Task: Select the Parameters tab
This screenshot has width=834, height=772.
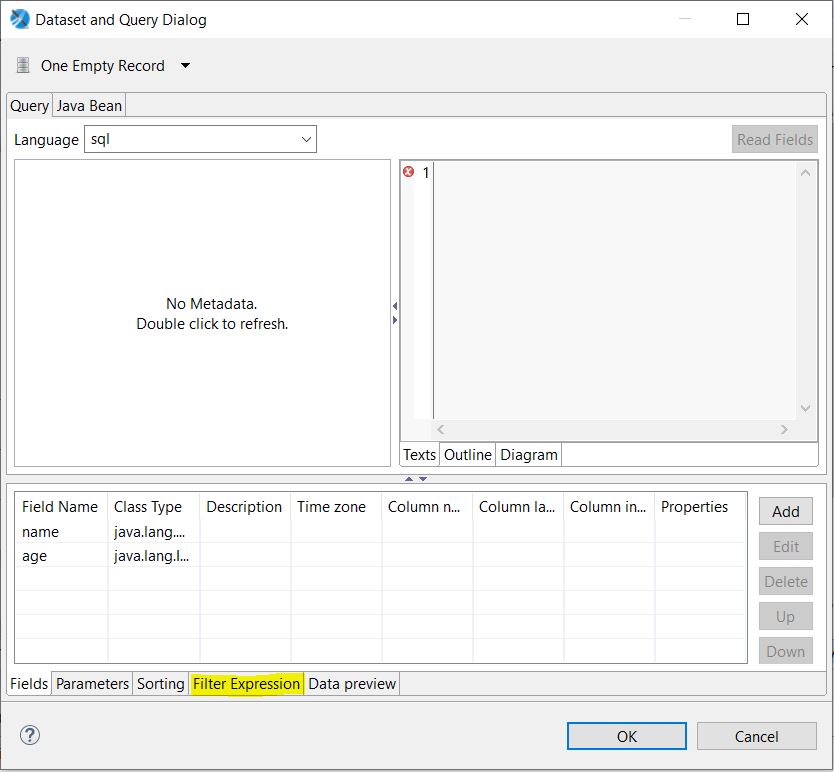Action: 92,684
